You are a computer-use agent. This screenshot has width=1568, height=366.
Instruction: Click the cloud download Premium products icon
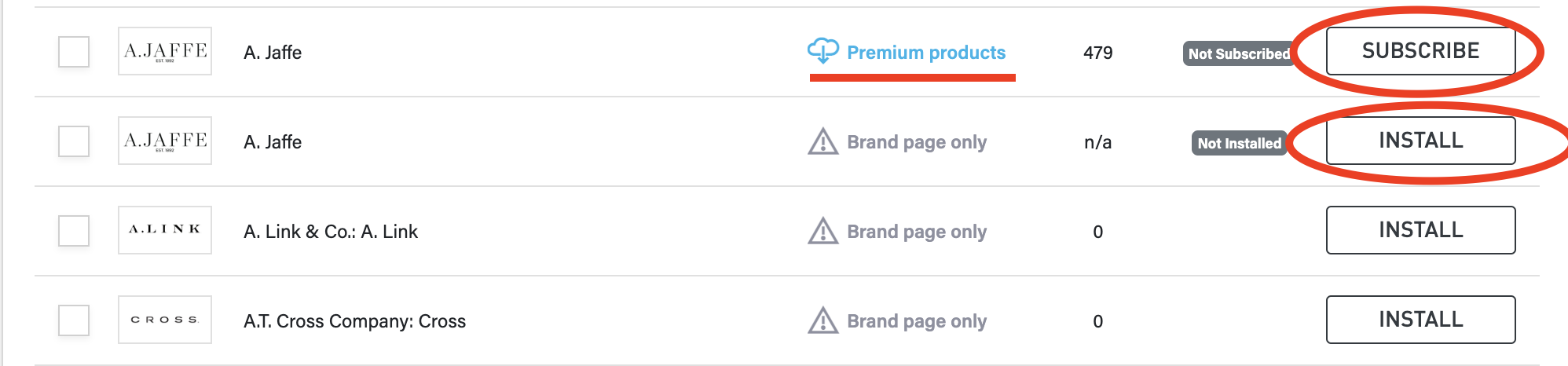point(822,51)
